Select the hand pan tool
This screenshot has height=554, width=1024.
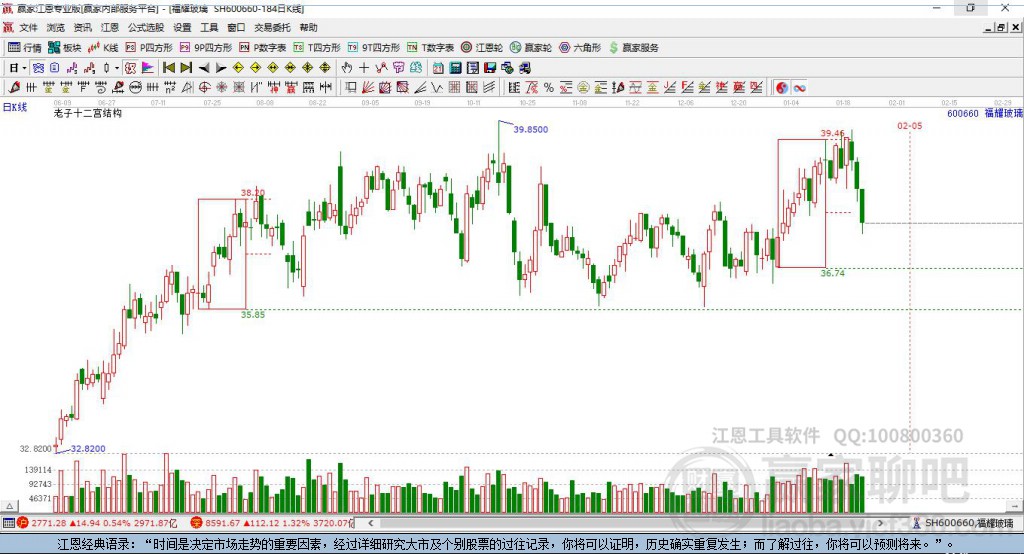point(347,68)
